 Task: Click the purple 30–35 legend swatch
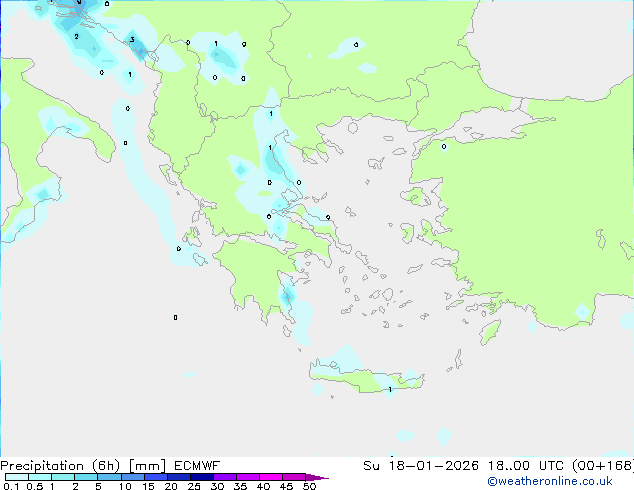225,477
